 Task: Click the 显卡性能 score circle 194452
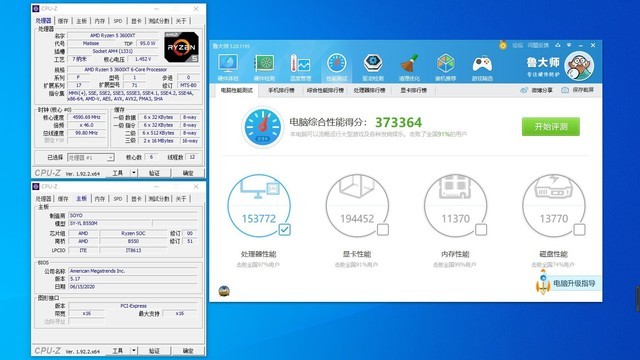357,206
